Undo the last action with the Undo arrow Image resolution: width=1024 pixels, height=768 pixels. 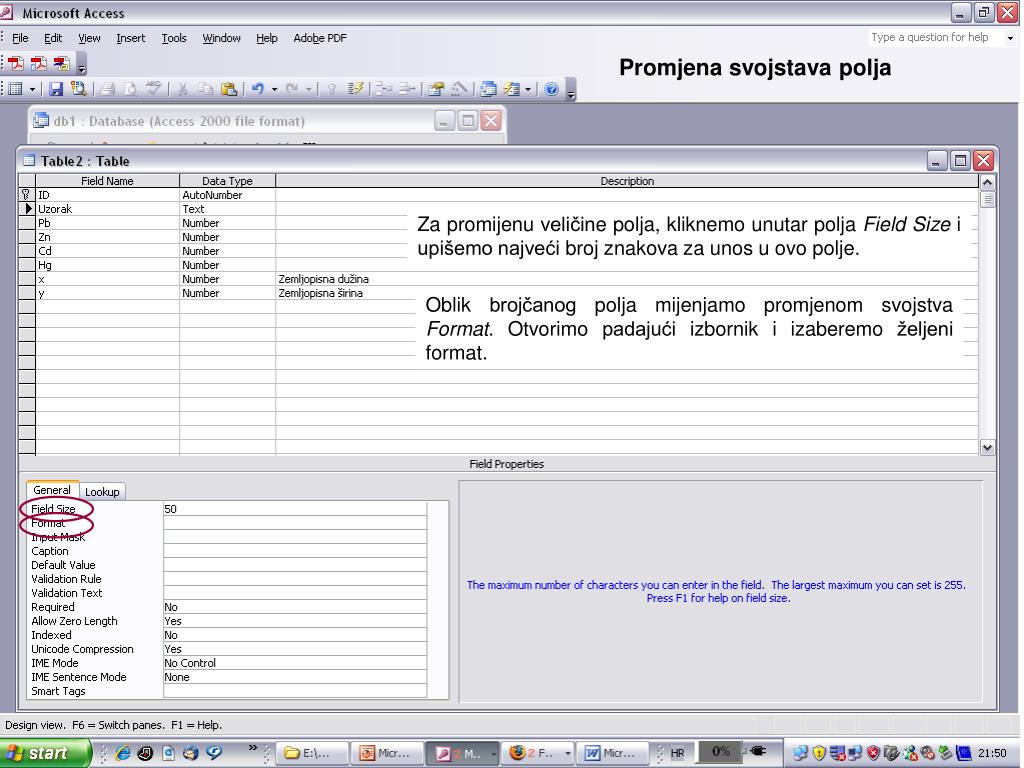[258, 89]
